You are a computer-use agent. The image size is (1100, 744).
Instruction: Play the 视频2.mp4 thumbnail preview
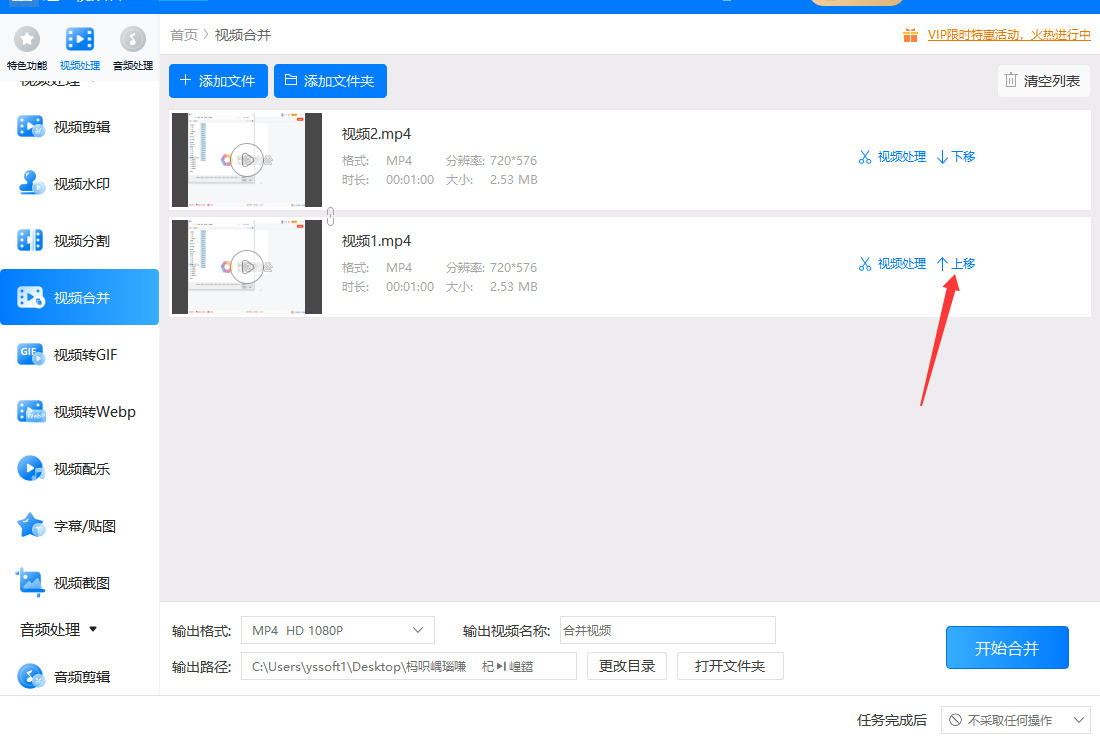coord(247,160)
